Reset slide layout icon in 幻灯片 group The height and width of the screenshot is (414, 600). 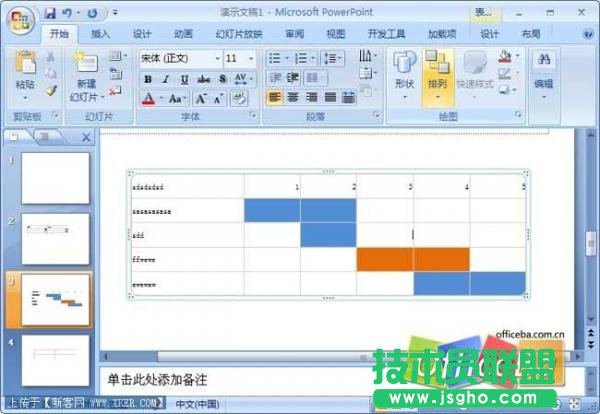pos(116,73)
